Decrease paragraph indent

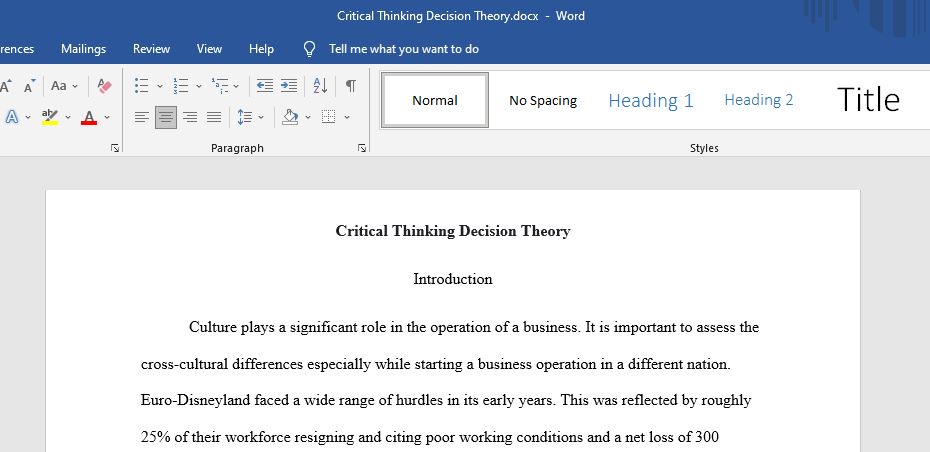pyautogui.click(x=265, y=86)
